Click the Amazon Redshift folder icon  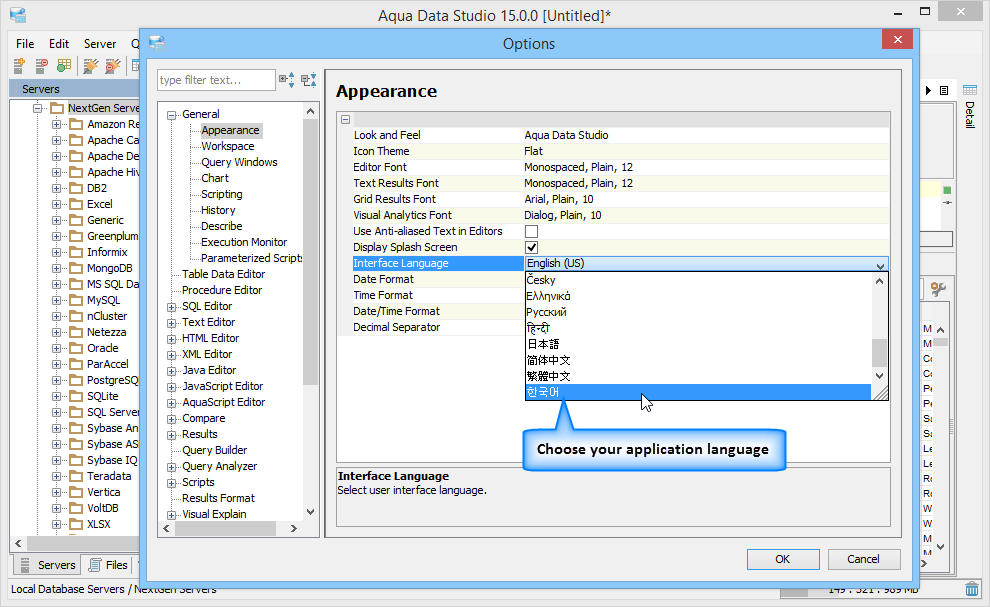pyautogui.click(x=76, y=124)
